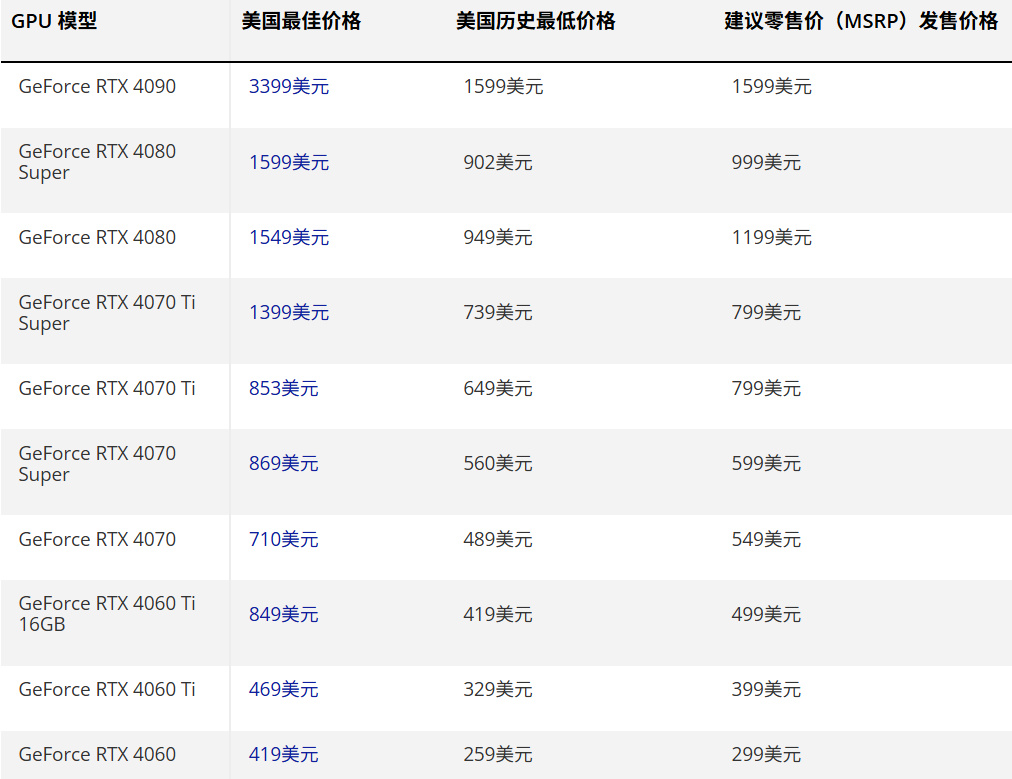Open the 469美元 link for RTX 4060 Ti

coord(283,689)
